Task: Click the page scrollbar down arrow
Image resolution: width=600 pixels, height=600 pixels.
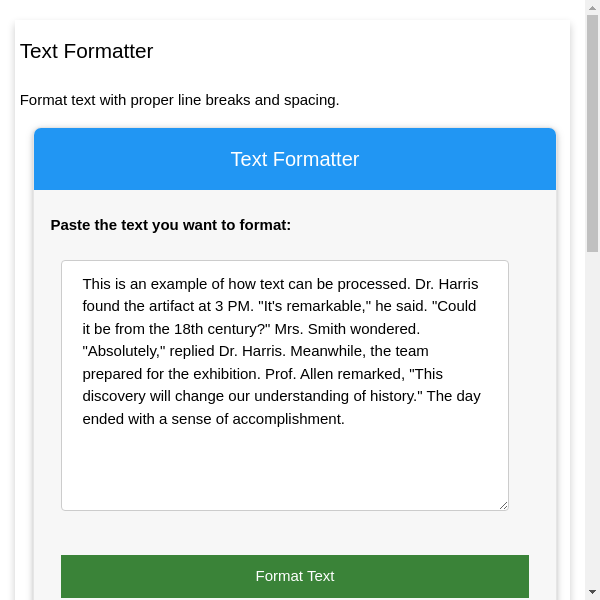Action: point(592,592)
